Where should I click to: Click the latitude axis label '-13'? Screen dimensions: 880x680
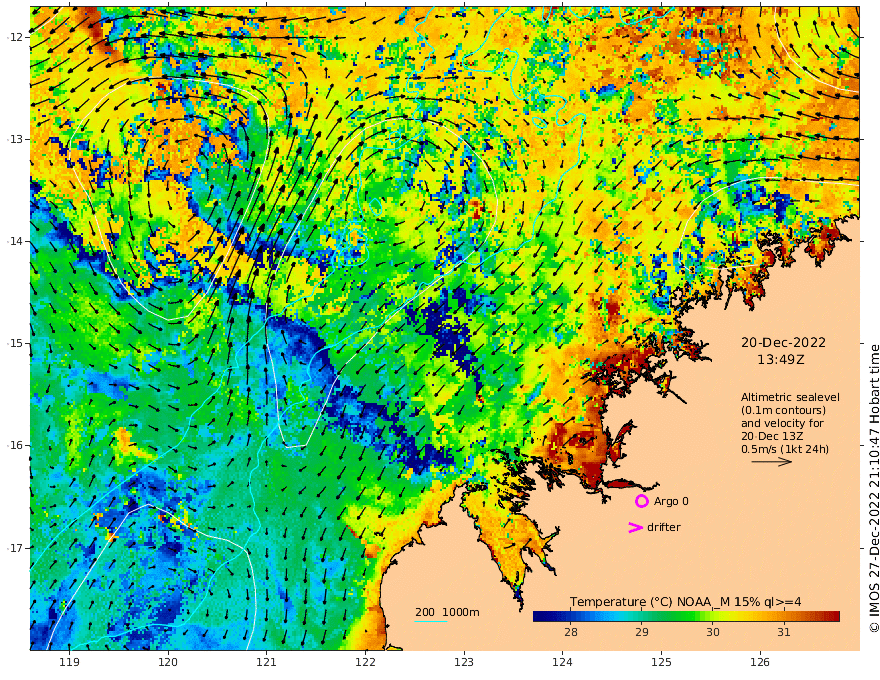15,139
